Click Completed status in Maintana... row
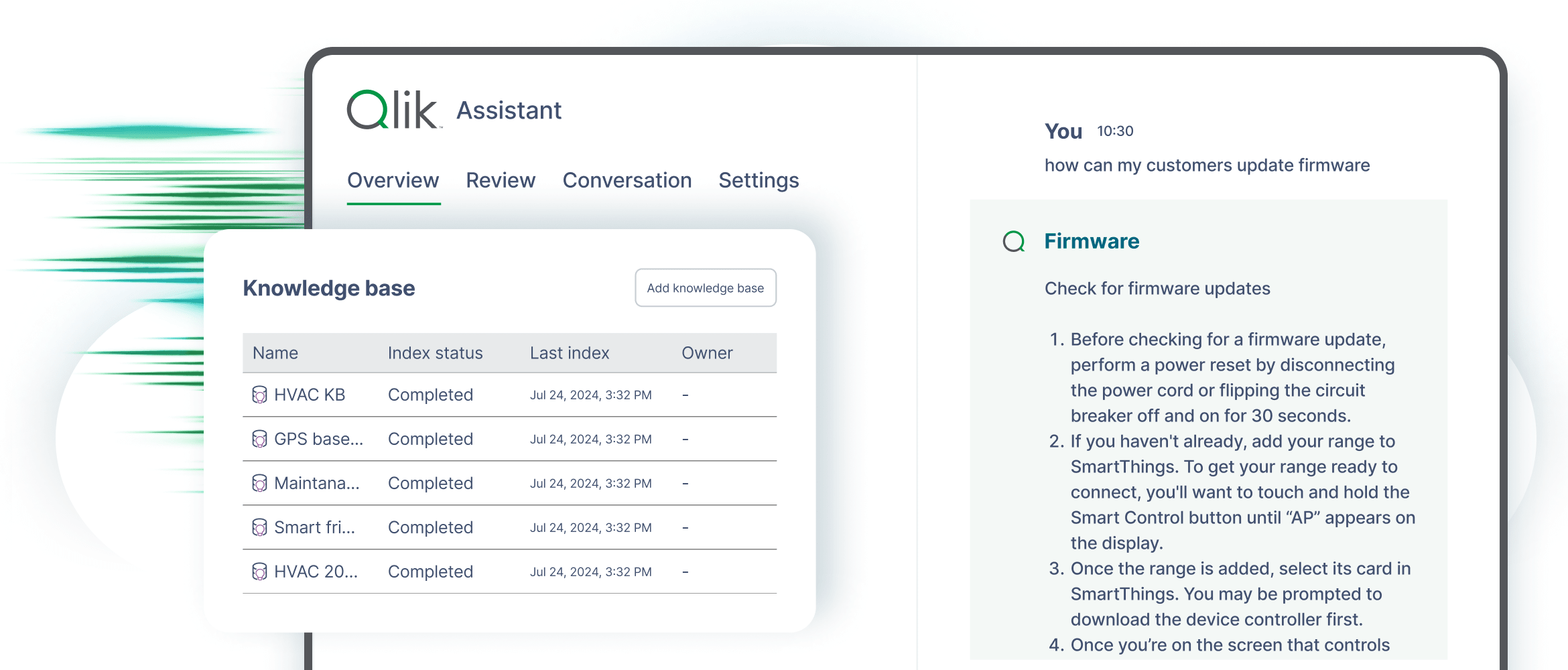This screenshot has height=670, width=1568. click(x=431, y=484)
